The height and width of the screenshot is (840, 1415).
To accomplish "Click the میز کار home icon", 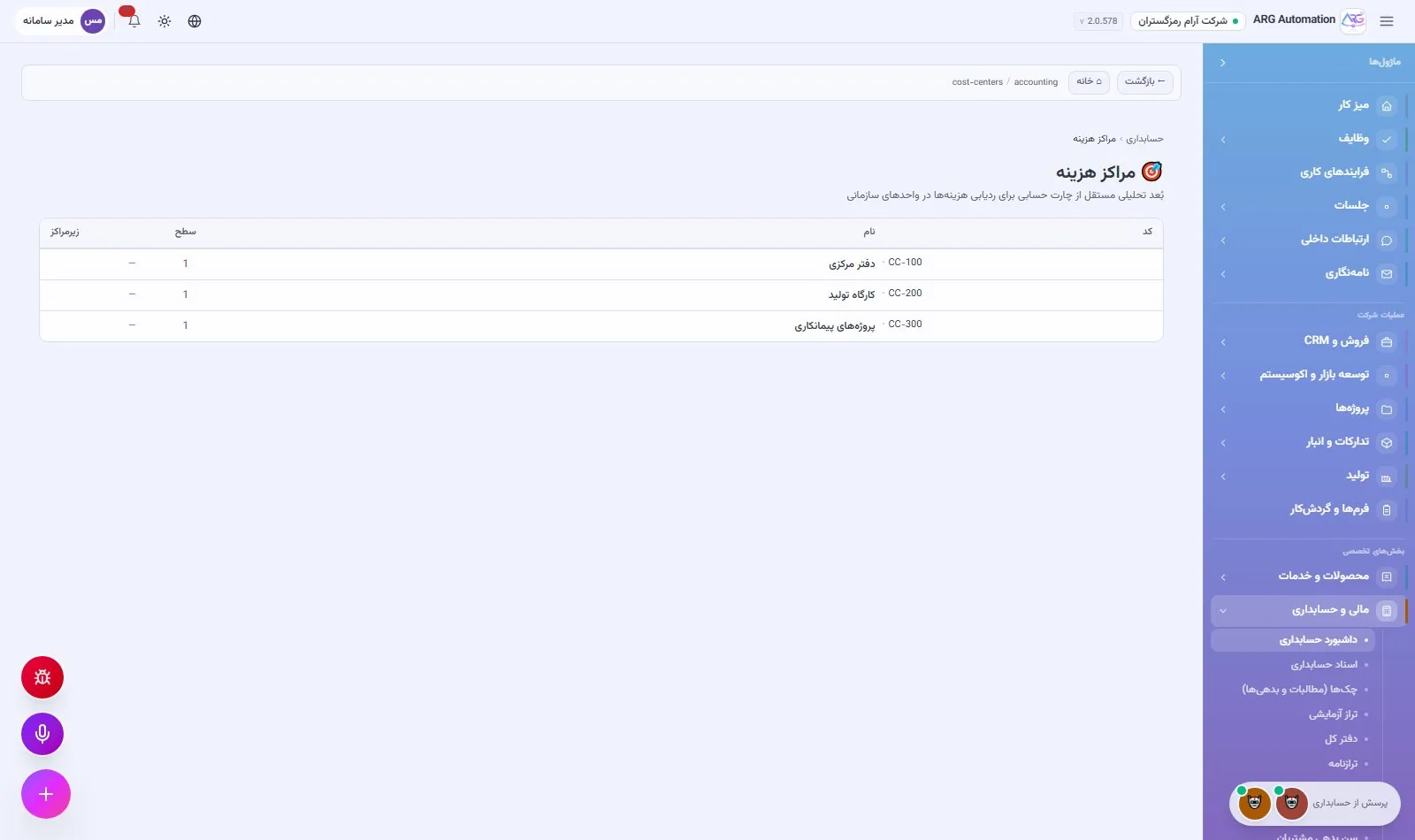I will (1387, 106).
